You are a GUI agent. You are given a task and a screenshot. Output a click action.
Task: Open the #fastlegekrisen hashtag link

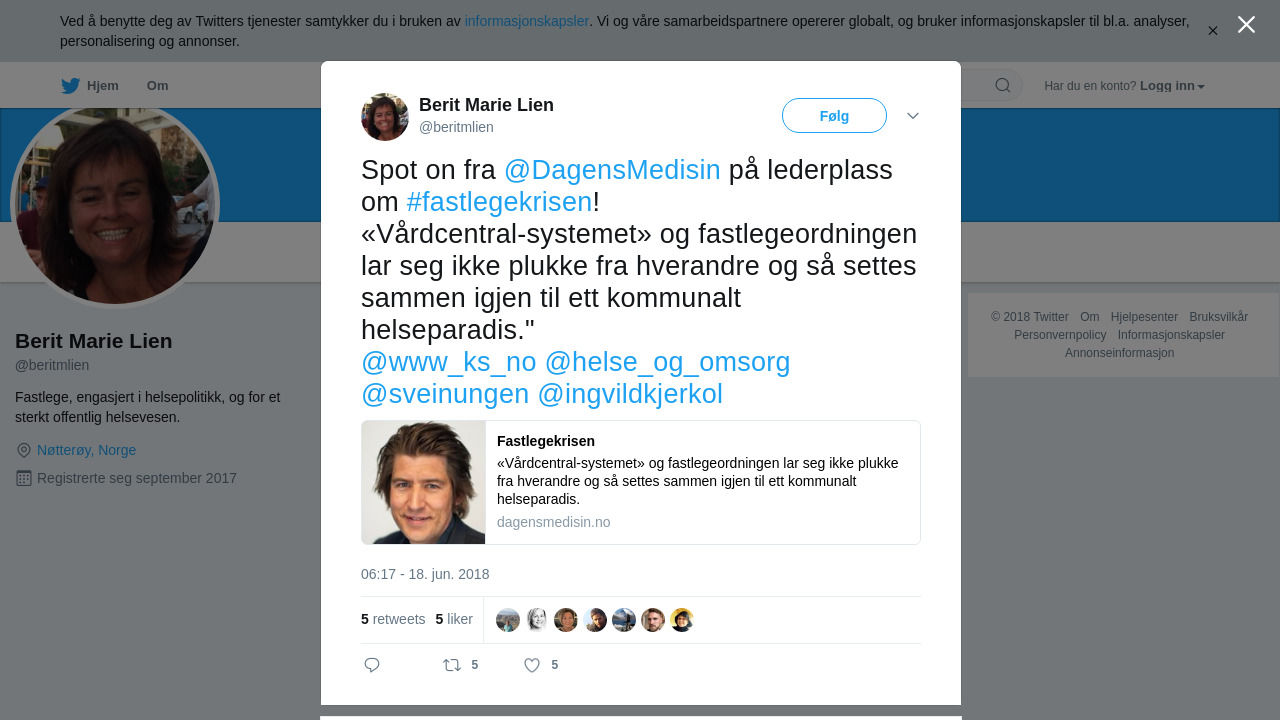pyautogui.click(x=500, y=202)
